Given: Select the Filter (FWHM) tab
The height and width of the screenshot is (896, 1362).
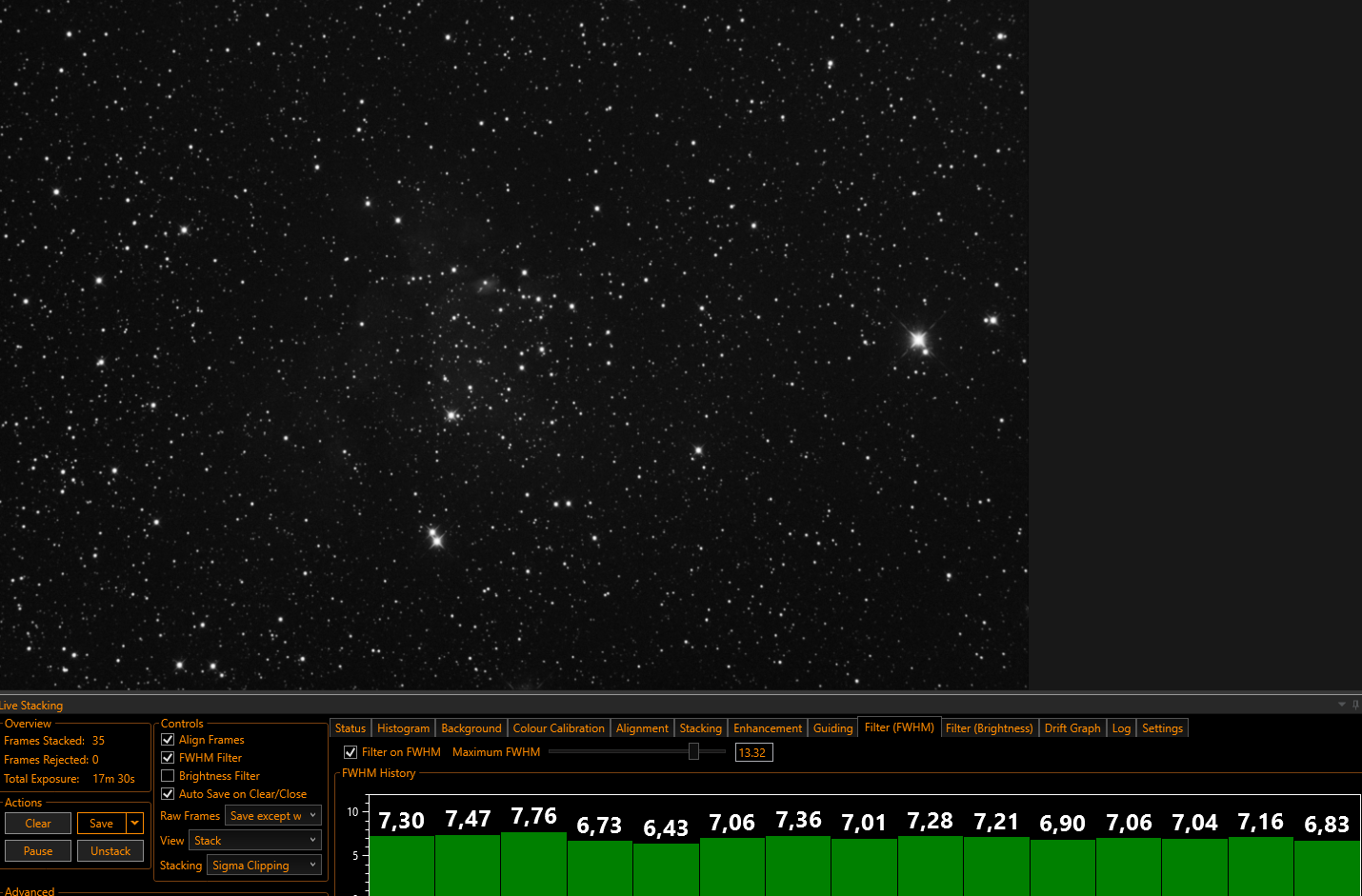Looking at the screenshot, I should click(899, 727).
